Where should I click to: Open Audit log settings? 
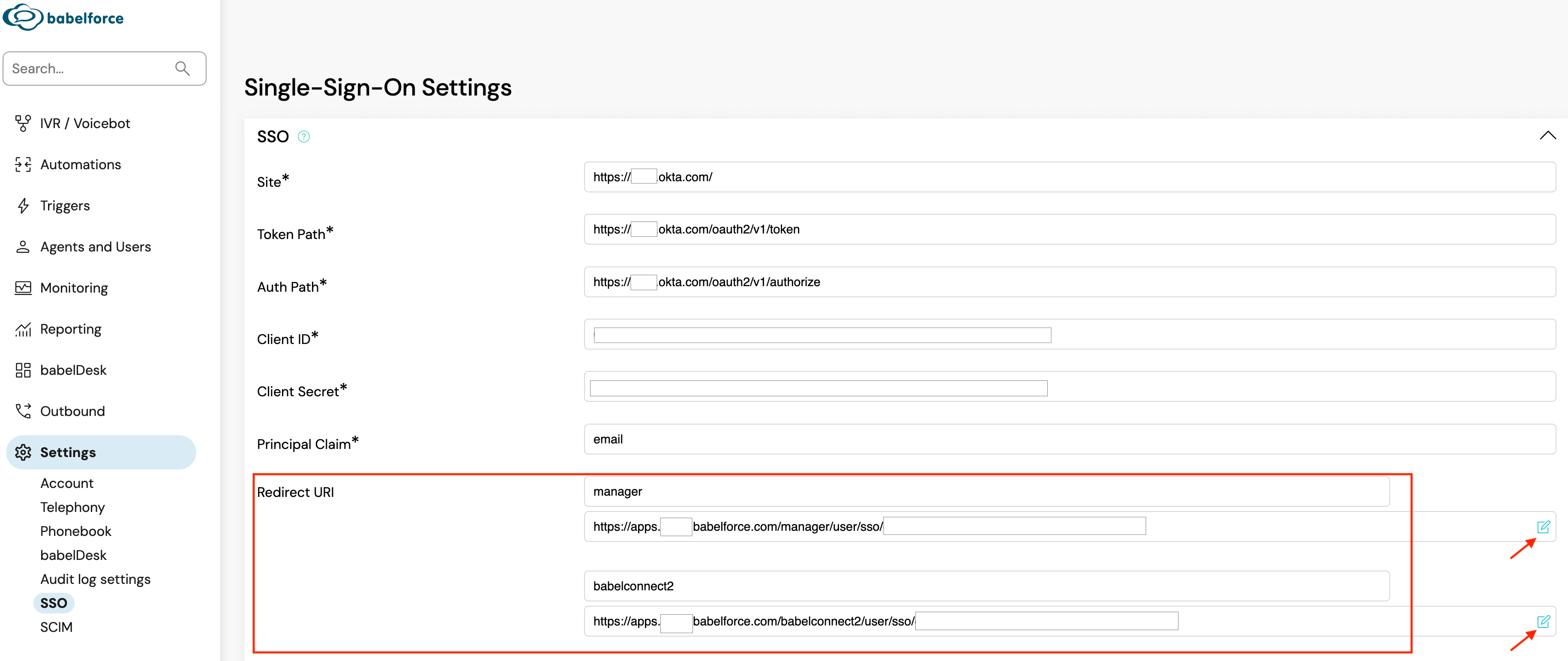pos(95,580)
